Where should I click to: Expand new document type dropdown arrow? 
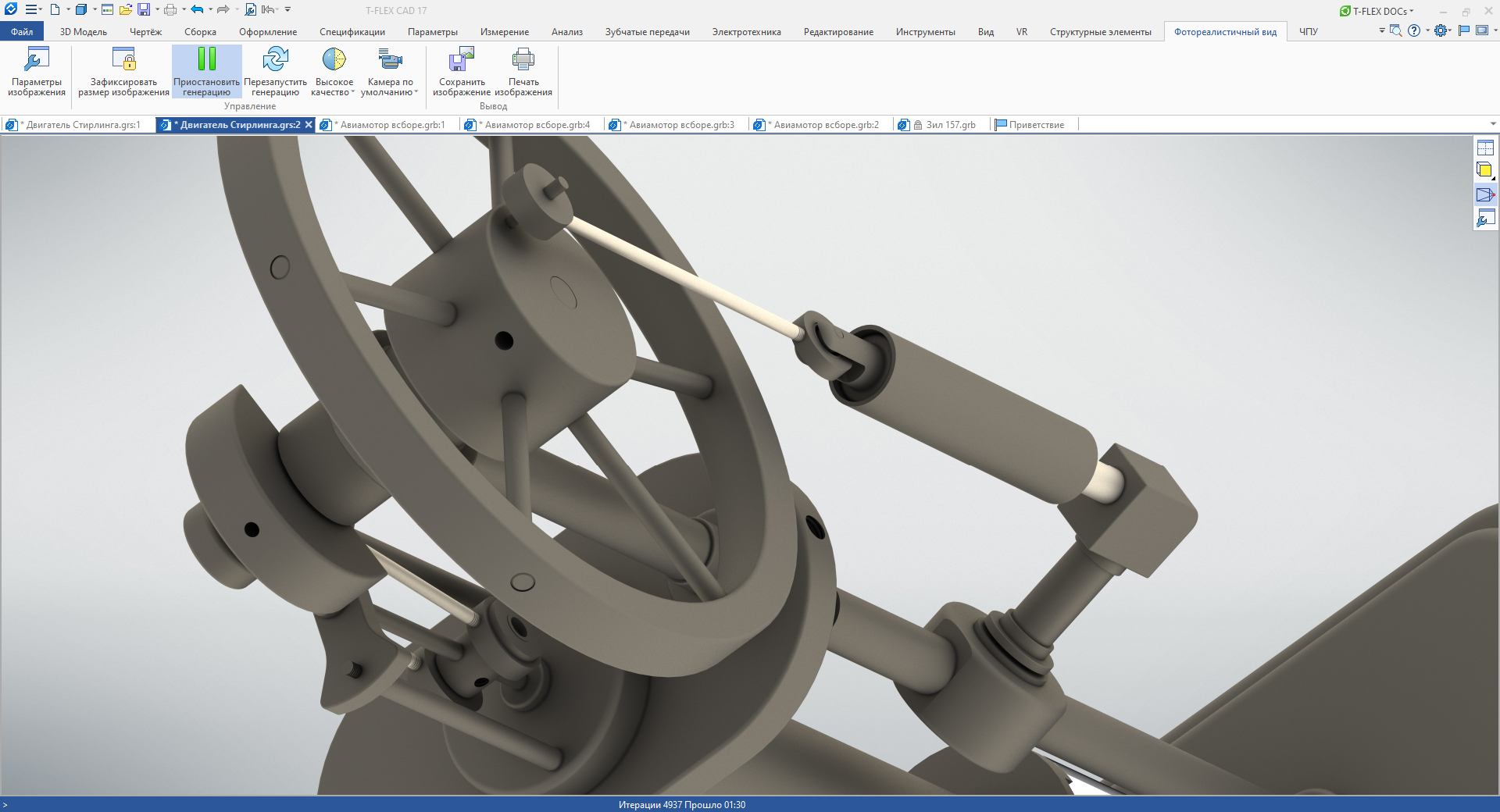point(68,9)
